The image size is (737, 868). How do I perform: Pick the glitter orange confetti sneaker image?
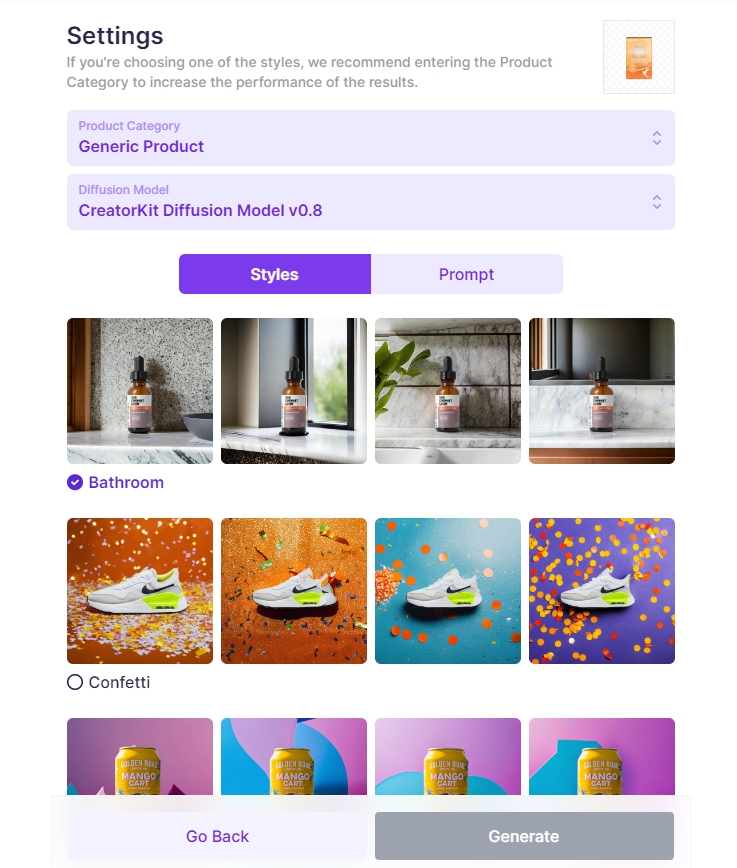point(294,591)
